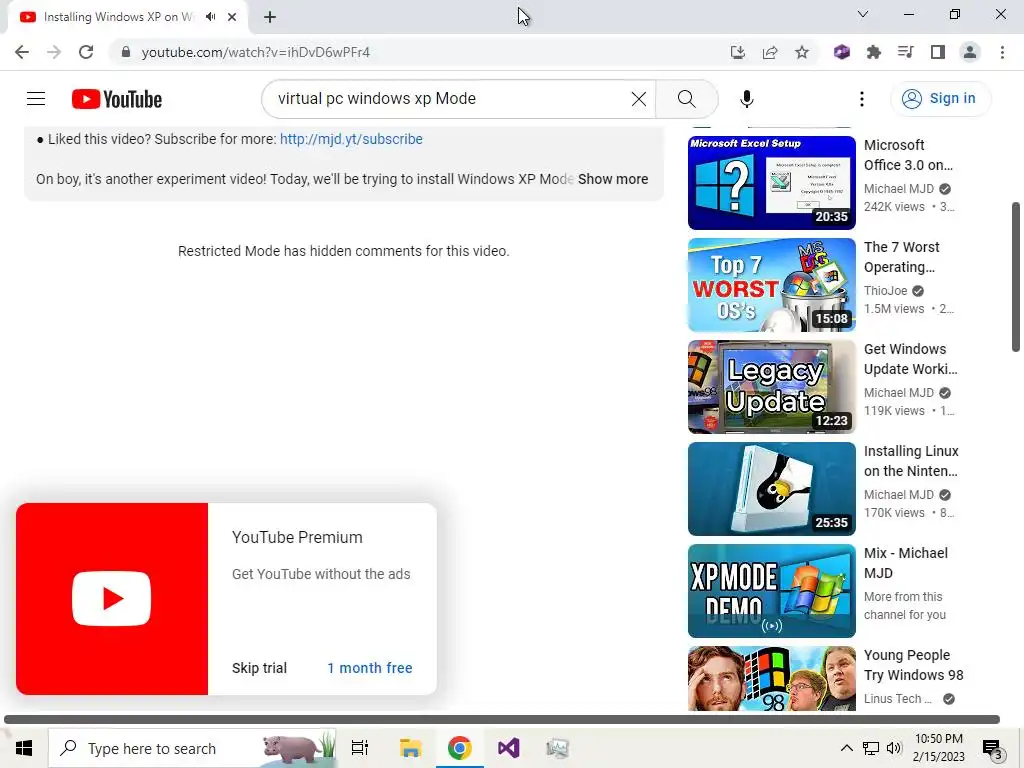1024x768 pixels.
Task: Click the taskbar search box
Action: (x=193, y=748)
